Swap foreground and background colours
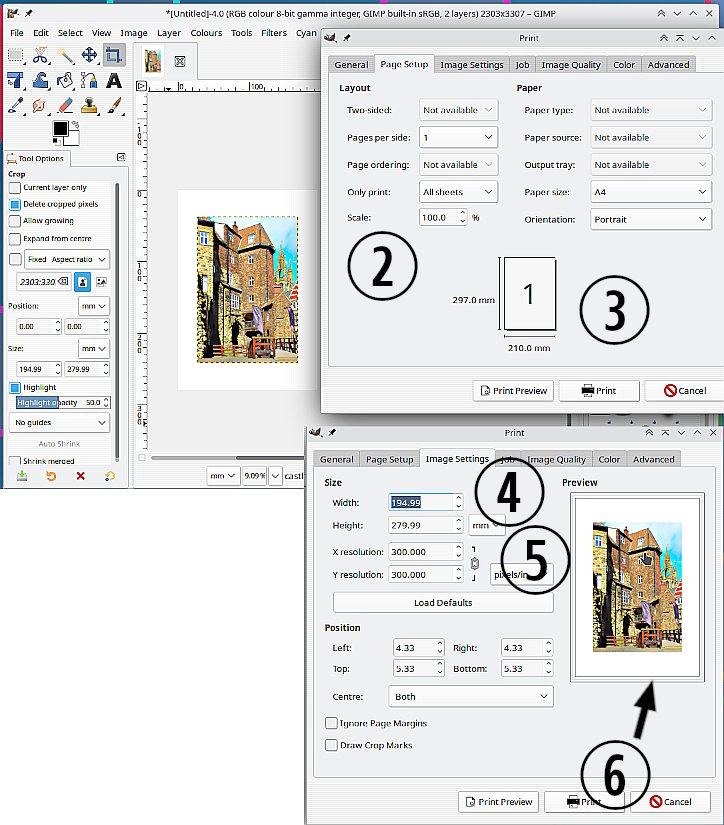This screenshot has width=724, height=825. click(75, 124)
